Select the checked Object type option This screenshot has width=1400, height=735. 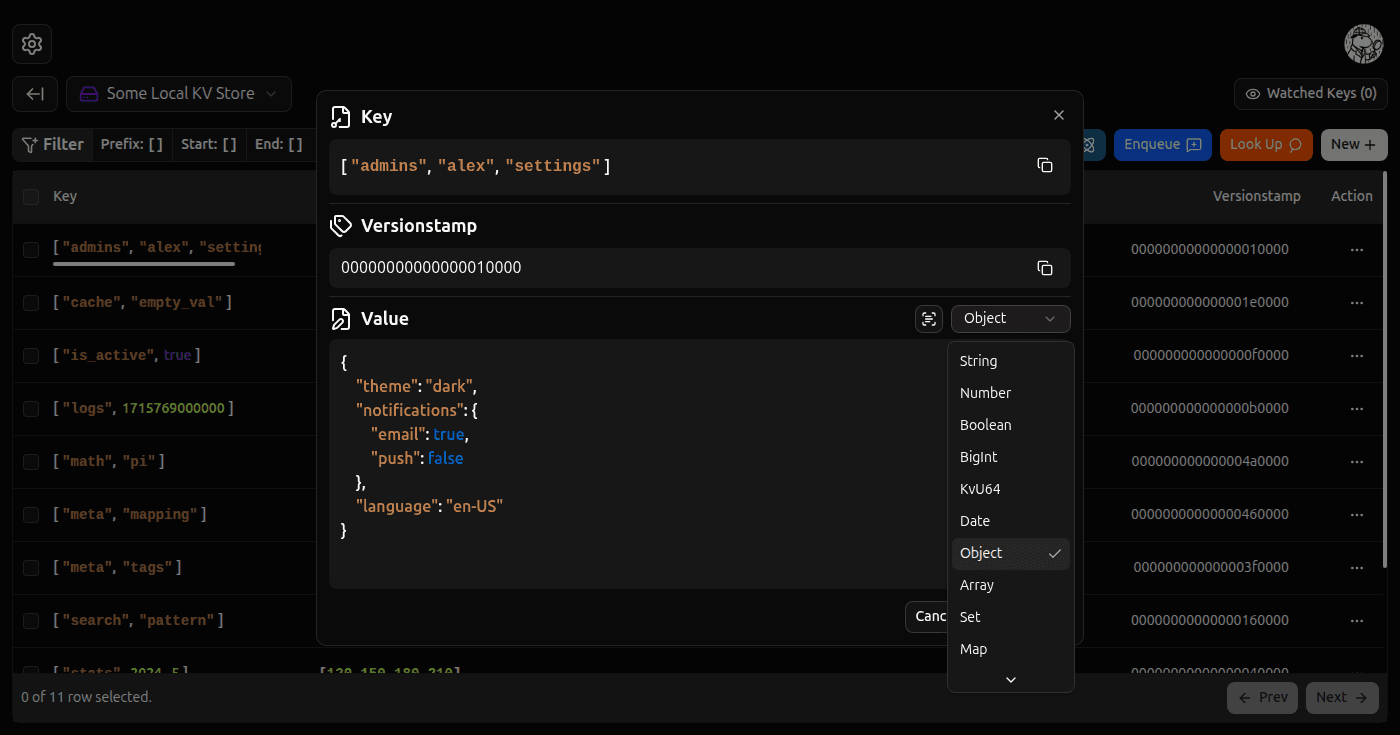click(x=1011, y=553)
